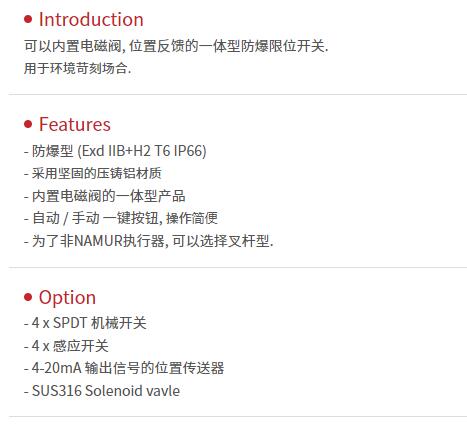Click the first introduction sentence about 防爆限位开关
Viewport: 467px width, 424px height.
176,46
